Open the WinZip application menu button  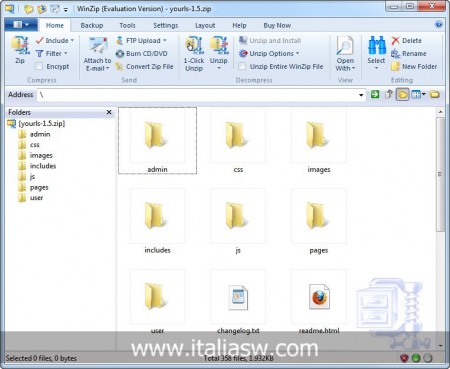21,25
